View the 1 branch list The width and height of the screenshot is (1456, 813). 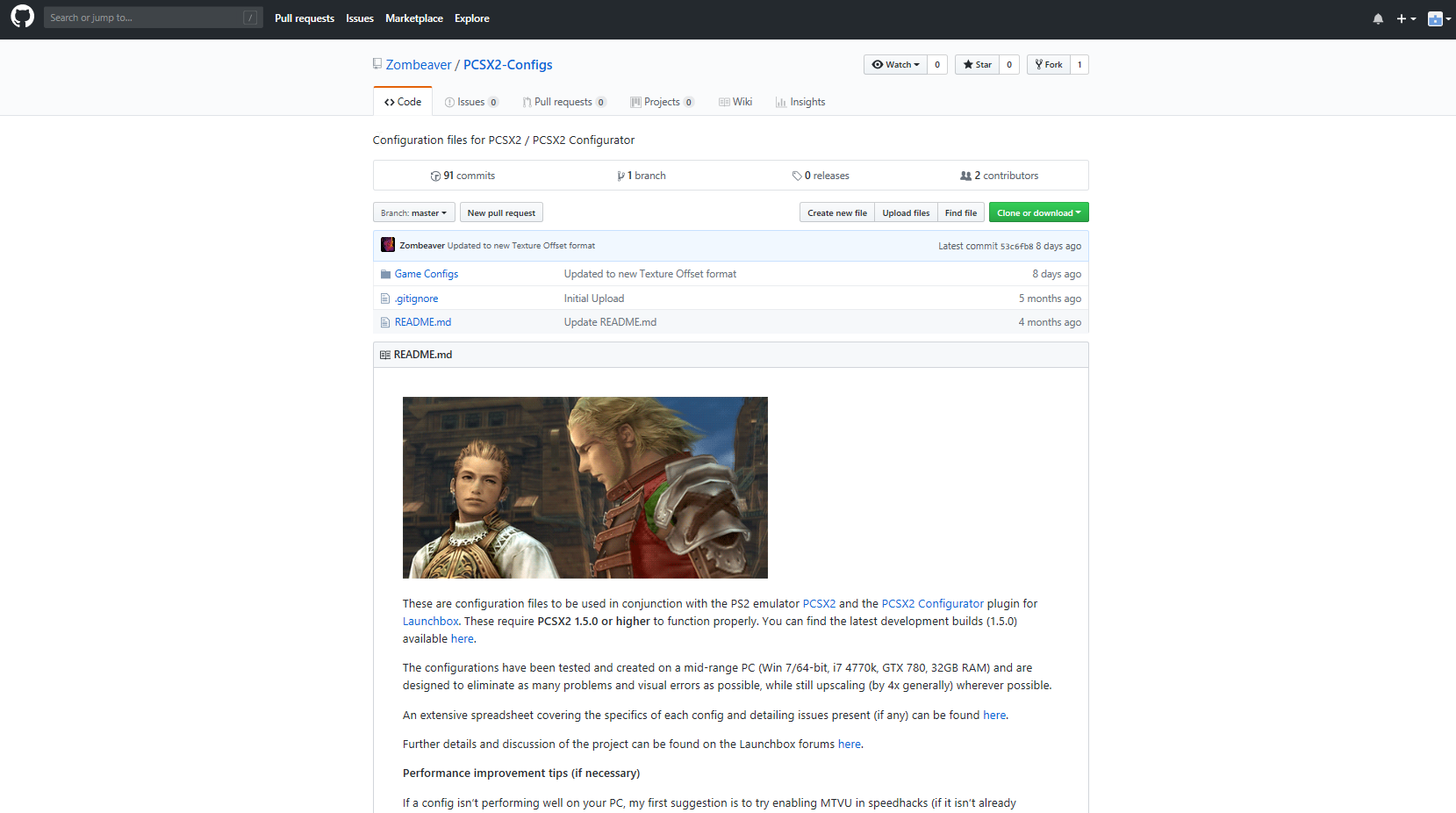click(x=642, y=176)
